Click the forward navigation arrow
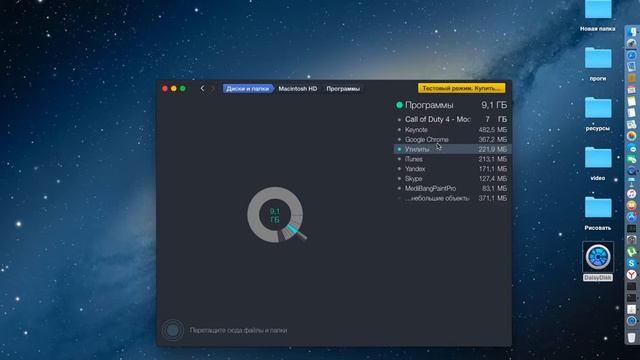The image size is (640, 360). pos(212,88)
